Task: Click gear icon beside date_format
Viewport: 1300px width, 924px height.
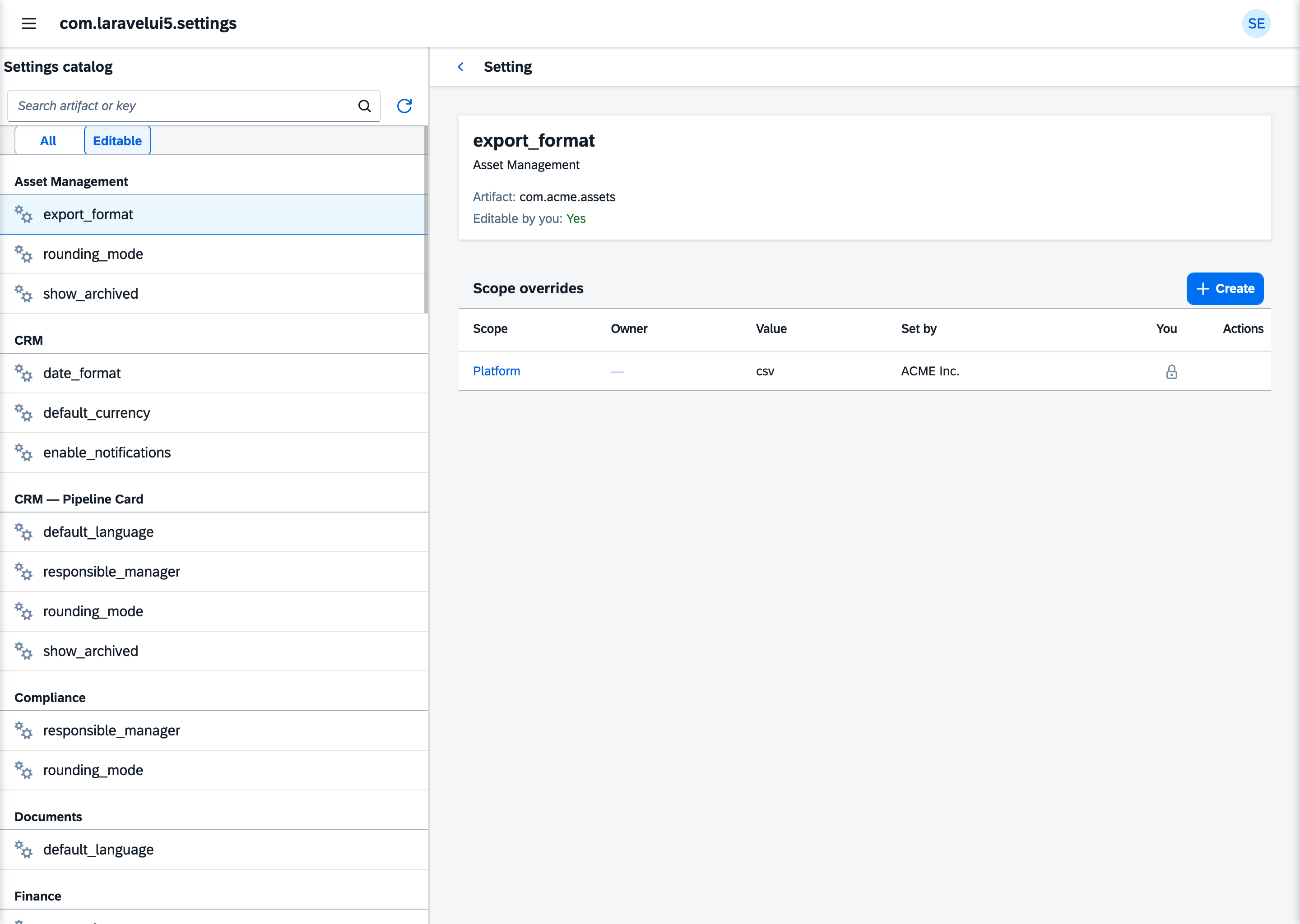Action: click(23, 373)
